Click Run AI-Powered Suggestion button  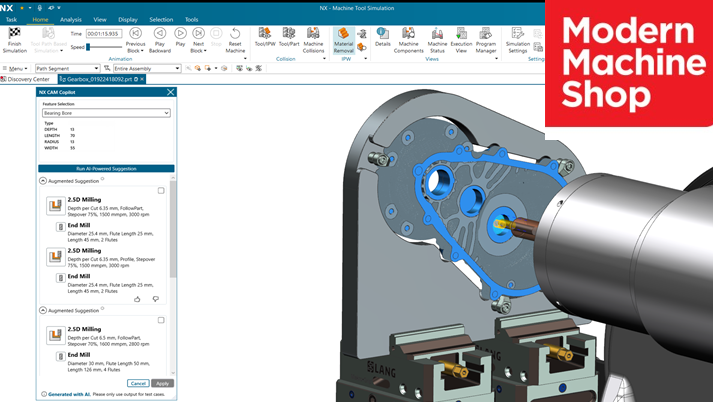[x=106, y=168]
